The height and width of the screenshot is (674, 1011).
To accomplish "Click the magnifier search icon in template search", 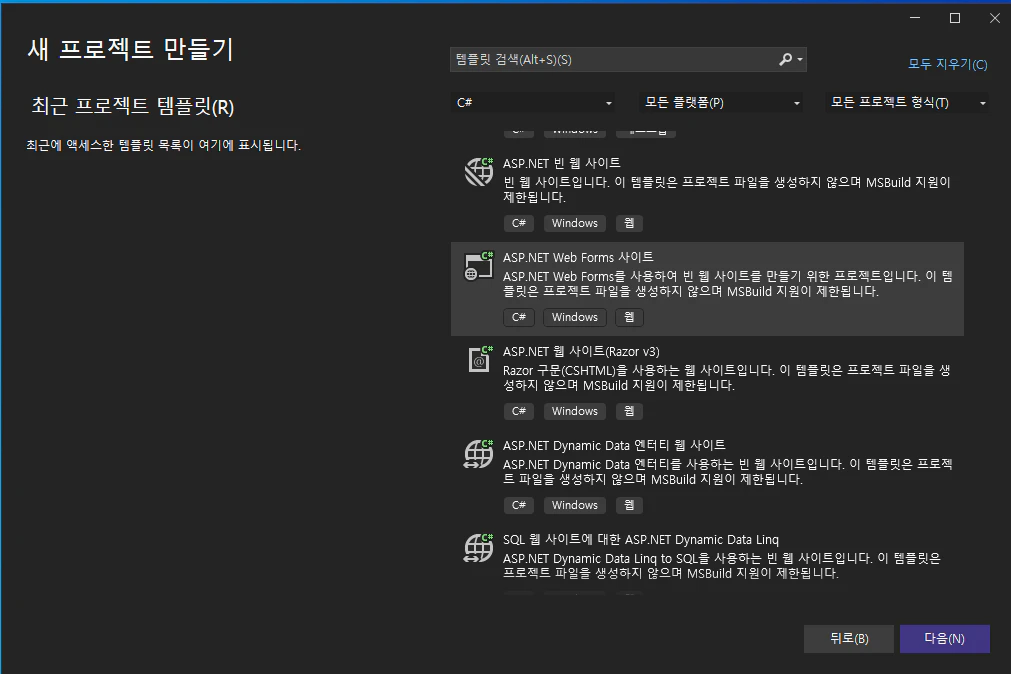I will click(x=785, y=59).
